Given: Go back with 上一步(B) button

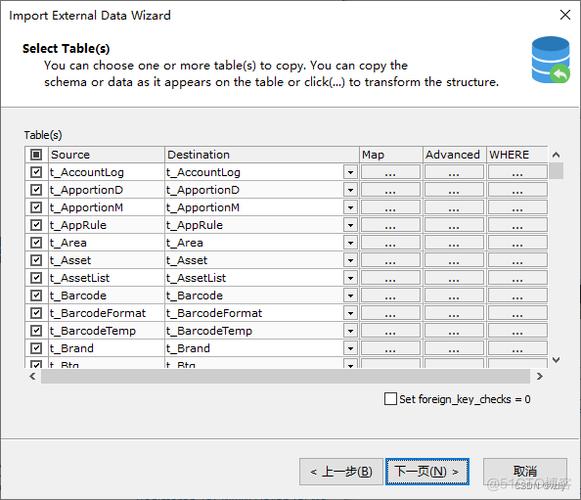Looking at the screenshot, I should pyautogui.click(x=341, y=471).
